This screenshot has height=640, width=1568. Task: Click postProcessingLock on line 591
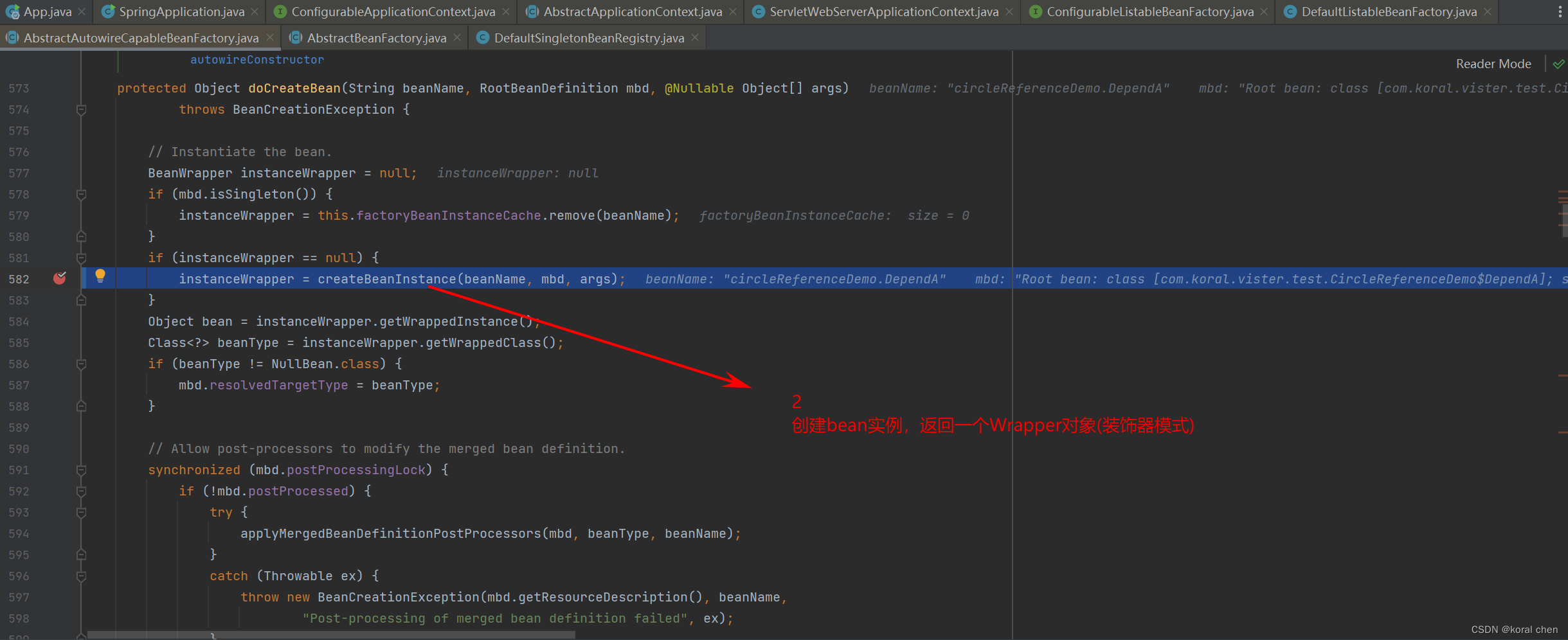click(356, 470)
